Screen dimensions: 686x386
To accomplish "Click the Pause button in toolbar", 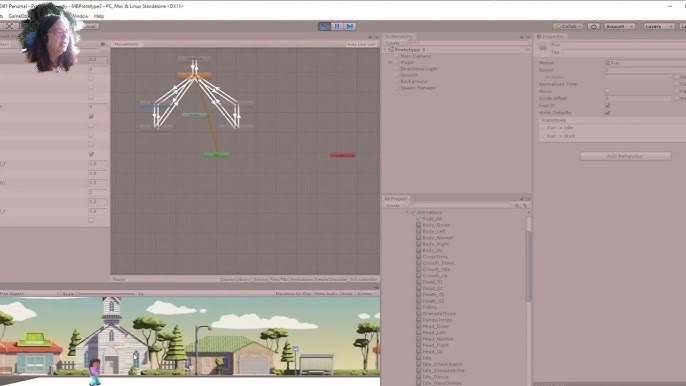I will (337, 26).
